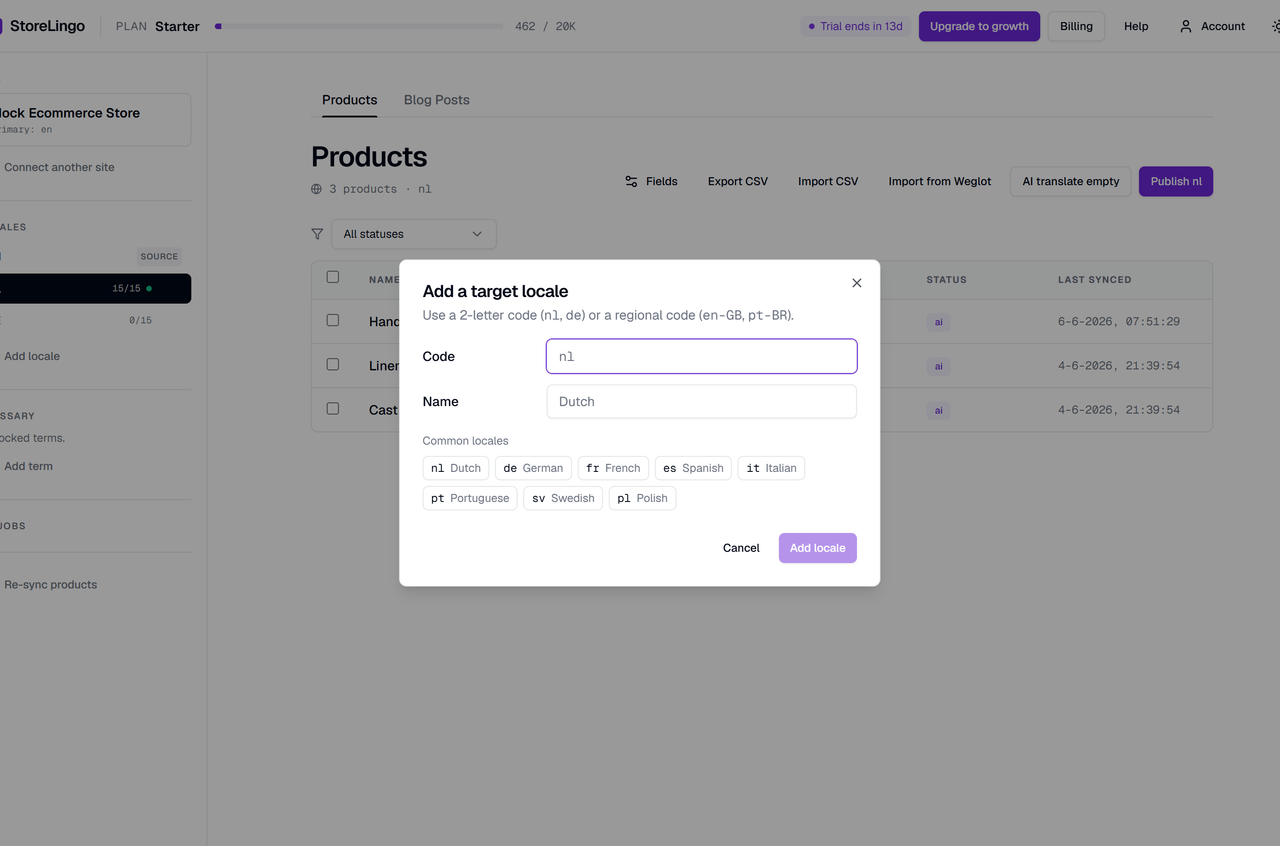Pick the it Italian common locale chip

[x=771, y=468]
